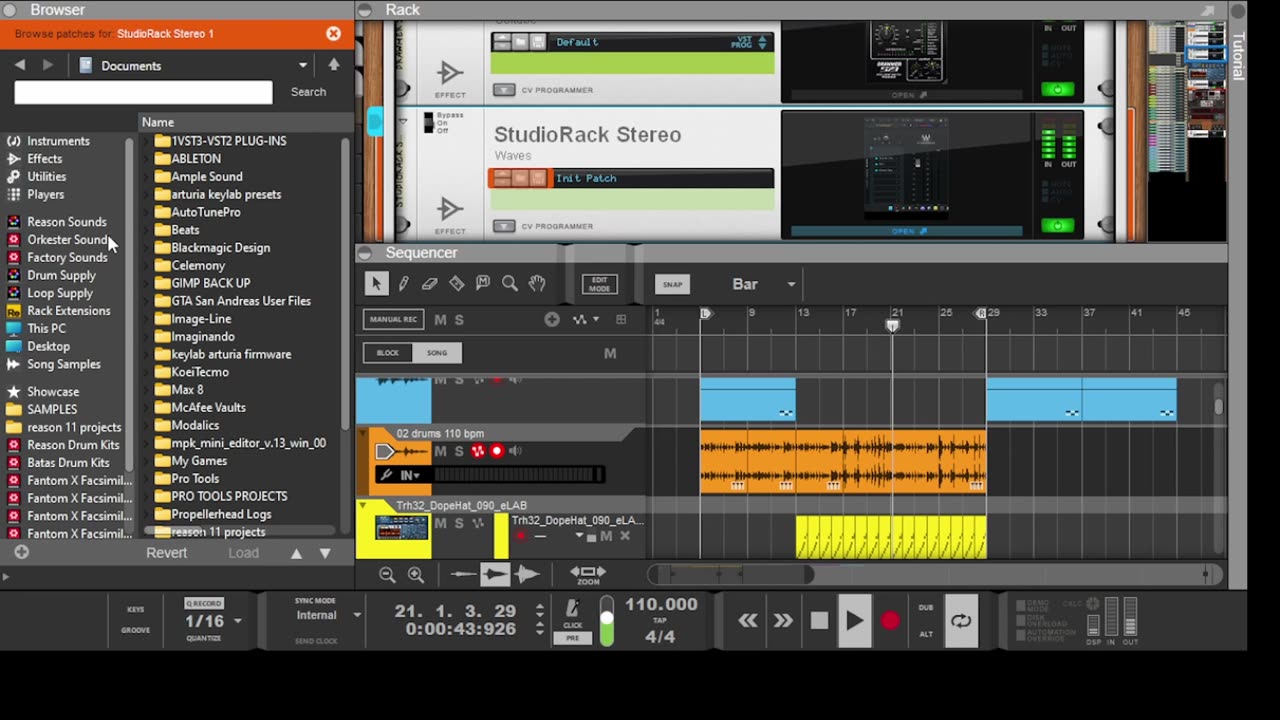The width and height of the screenshot is (1280, 720).
Task: Open Utilities in browser sidebar
Action: (46, 177)
